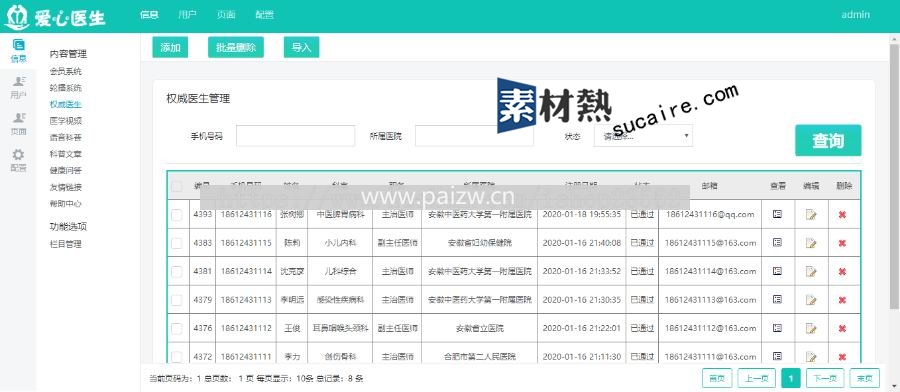Open 轮播系统 in the sidebar

[65, 88]
